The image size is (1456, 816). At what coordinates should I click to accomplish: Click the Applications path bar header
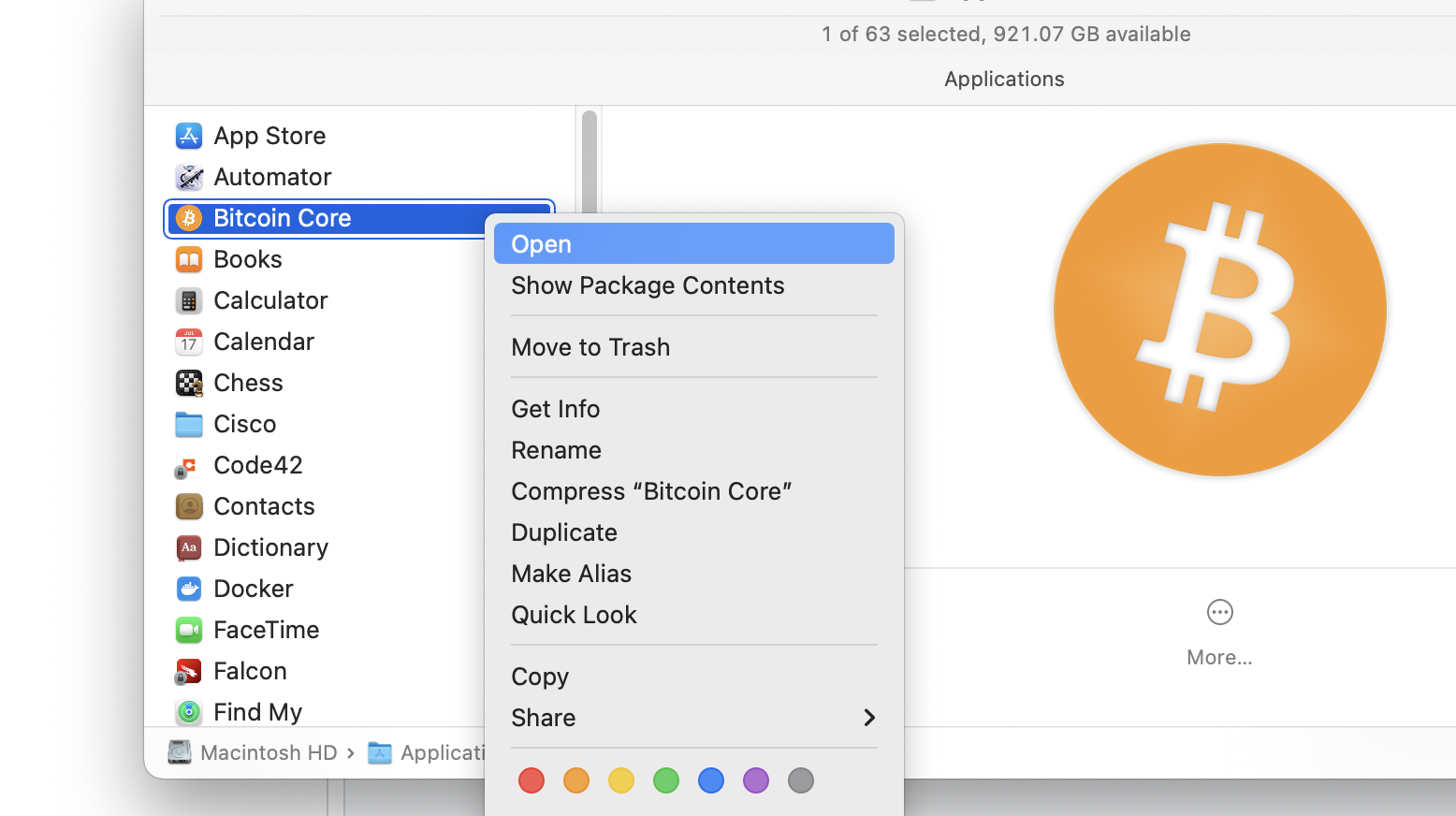pos(1004,79)
